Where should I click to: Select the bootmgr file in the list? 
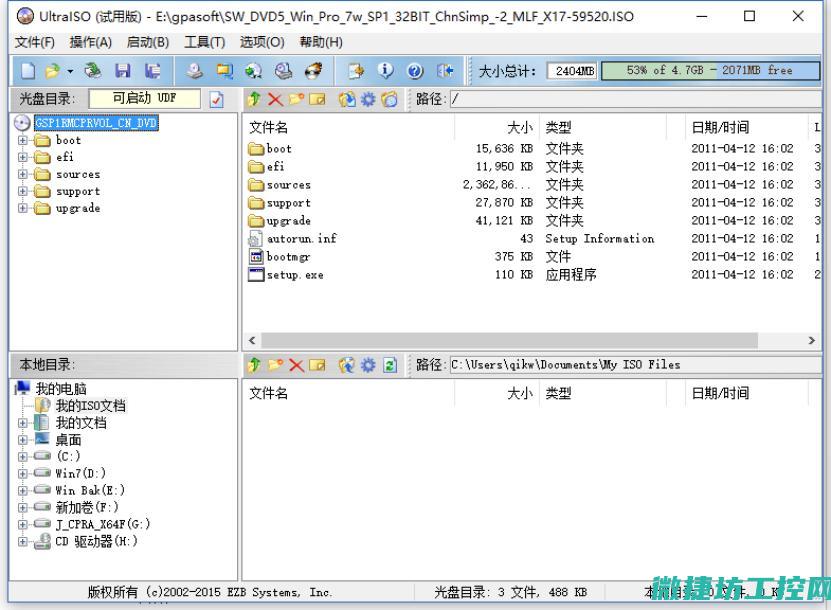click(x=288, y=257)
